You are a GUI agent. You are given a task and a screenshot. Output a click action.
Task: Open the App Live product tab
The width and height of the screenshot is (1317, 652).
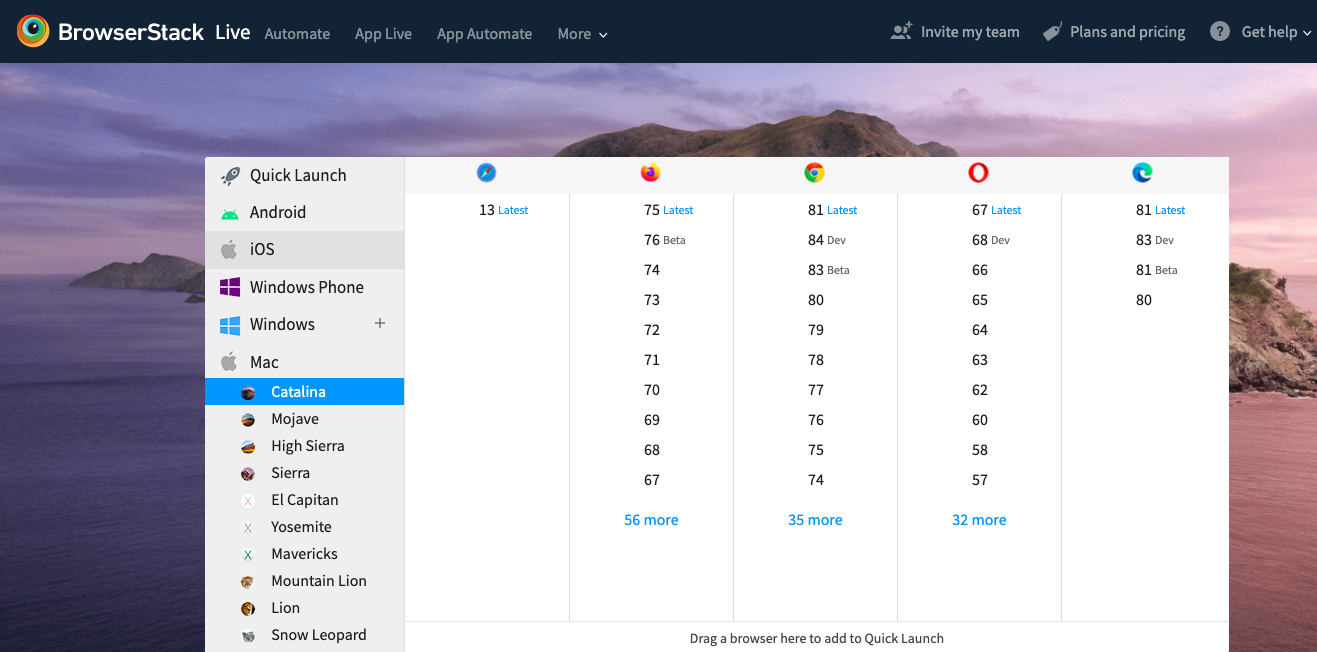(x=383, y=34)
